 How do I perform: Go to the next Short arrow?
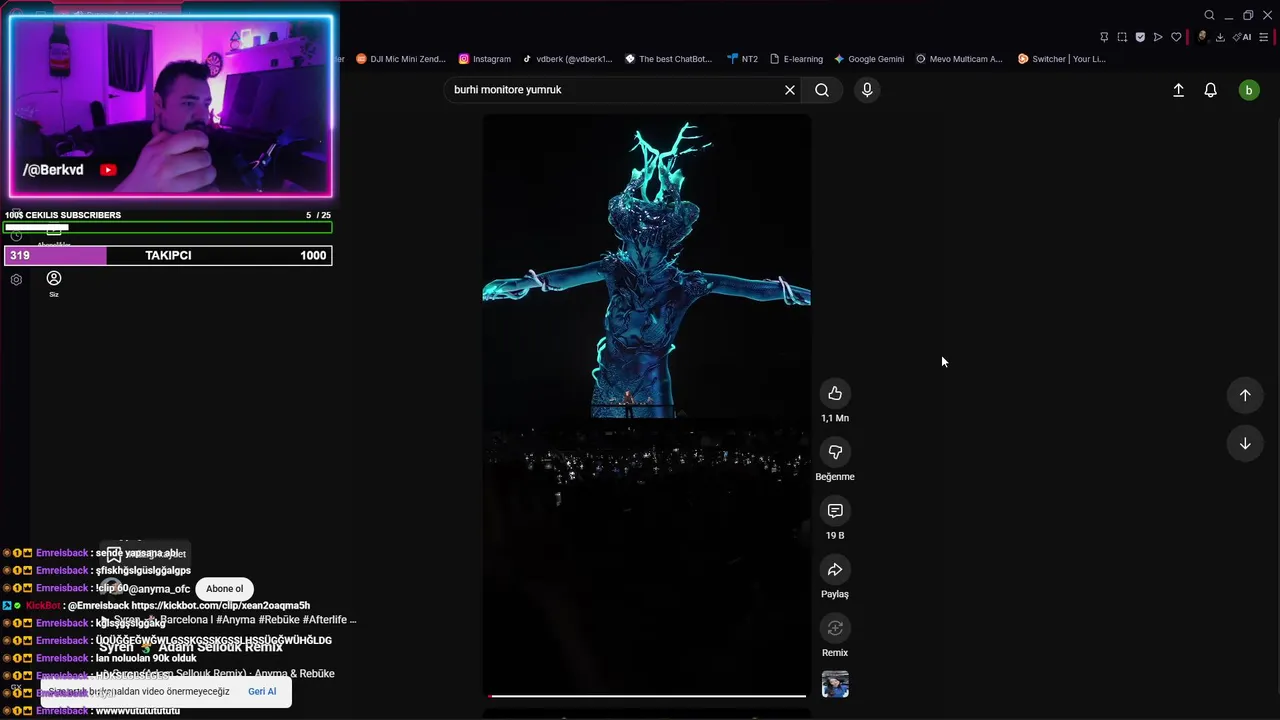[x=1245, y=444]
